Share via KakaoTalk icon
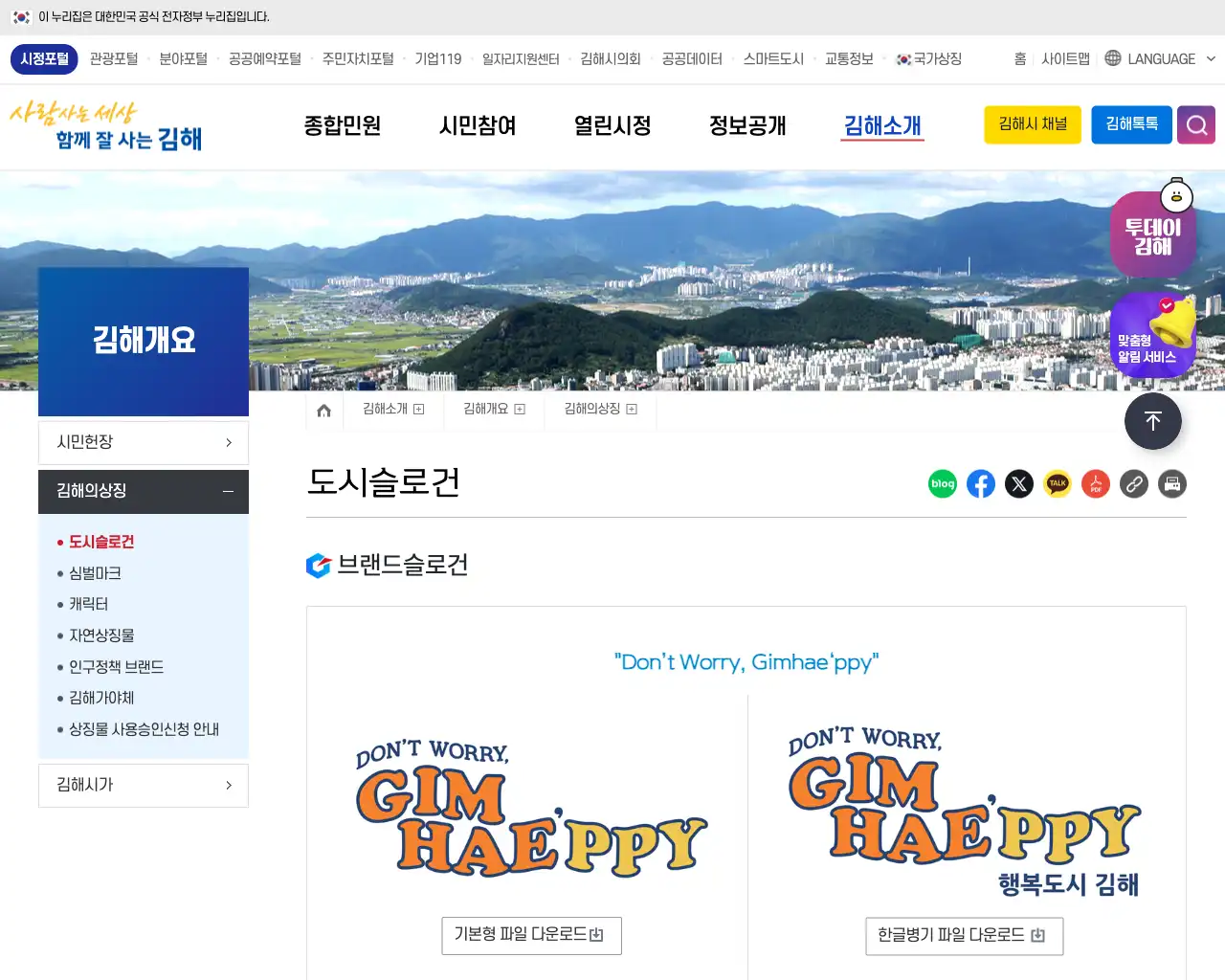This screenshot has width=1225, height=980. pos(1058,484)
